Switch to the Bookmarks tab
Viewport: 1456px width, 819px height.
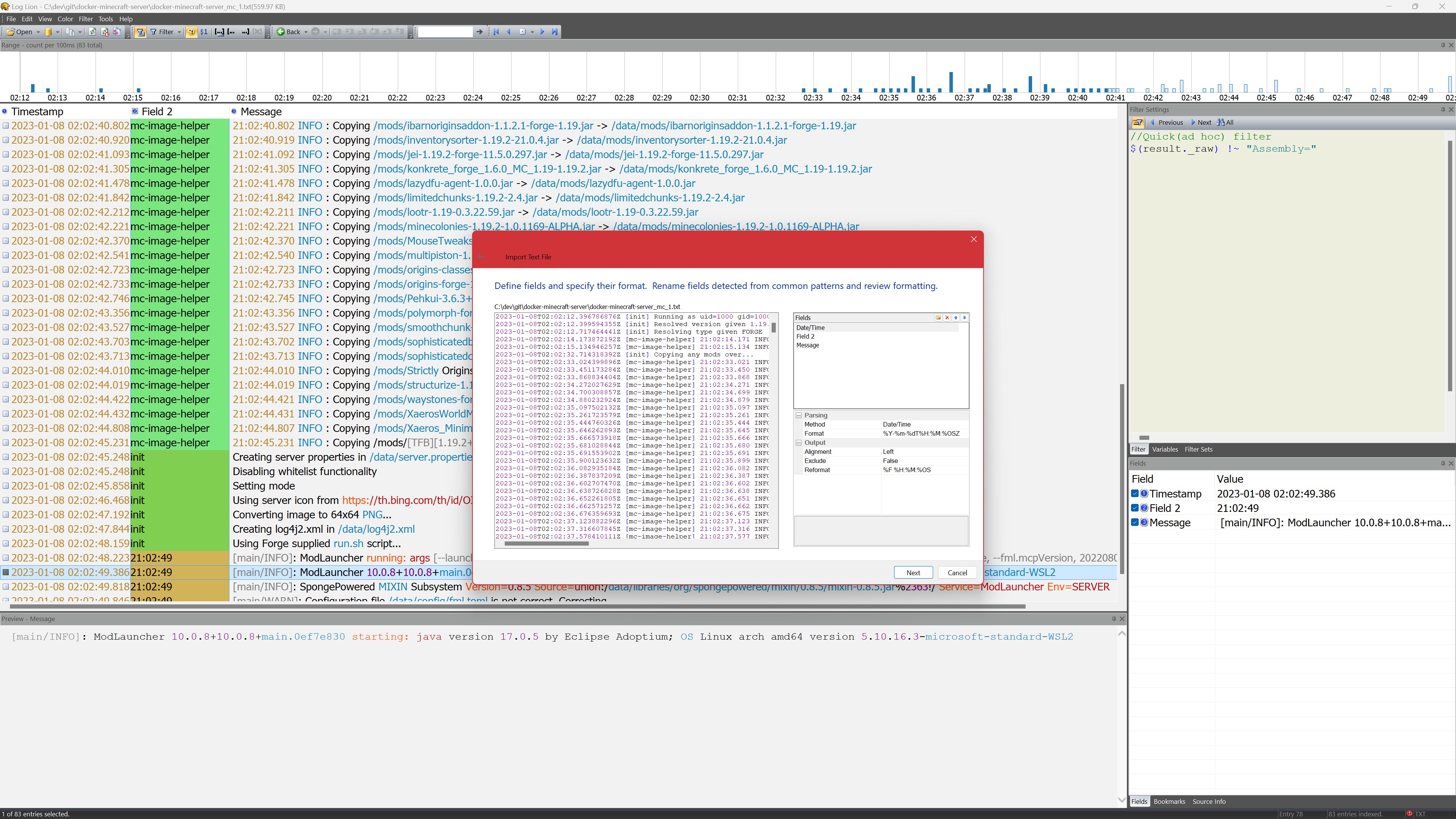click(1169, 802)
